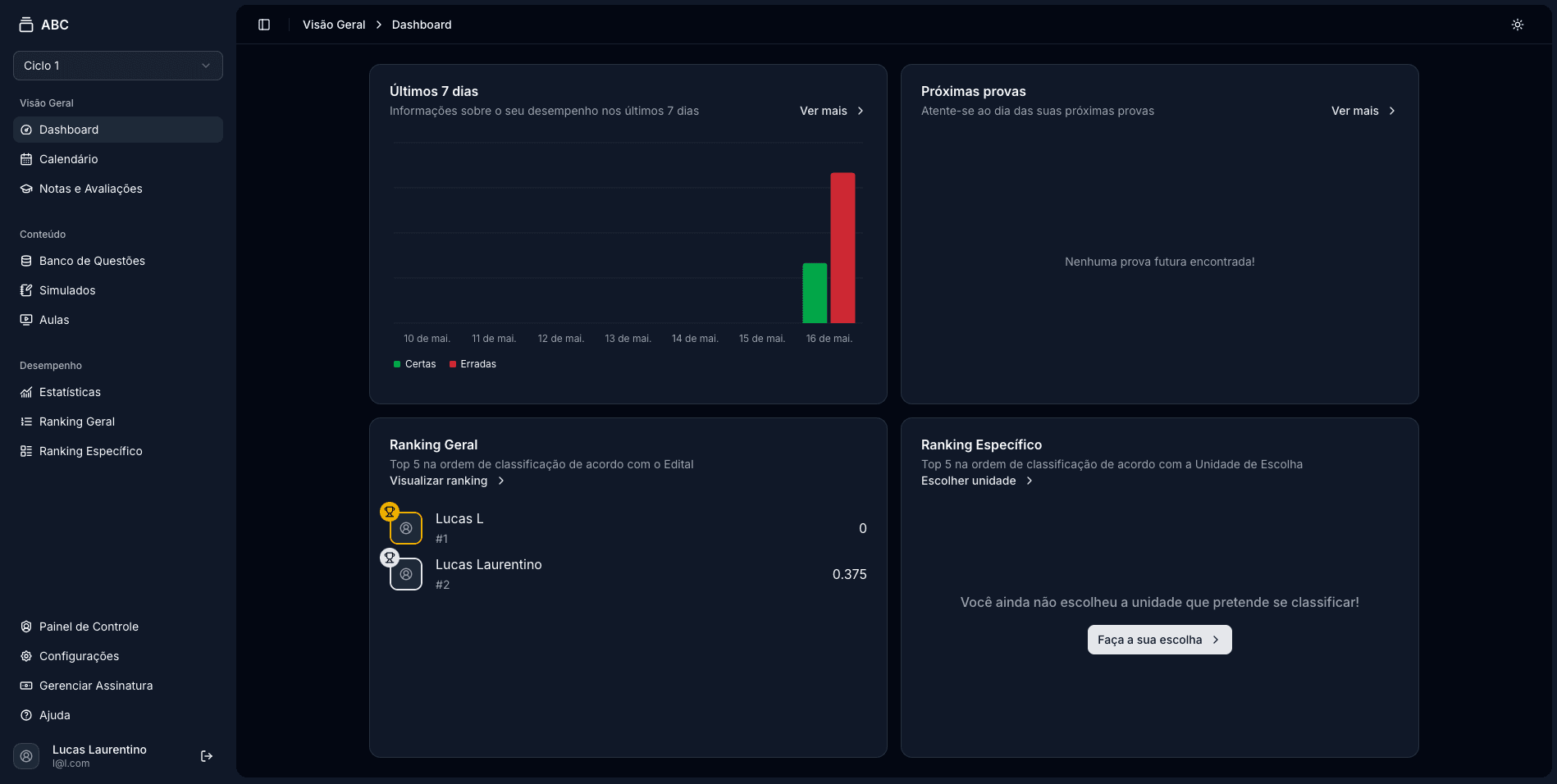Open the Ciclo 1 dropdown
Image resolution: width=1557 pixels, height=784 pixels.
click(x=118, y=66)
